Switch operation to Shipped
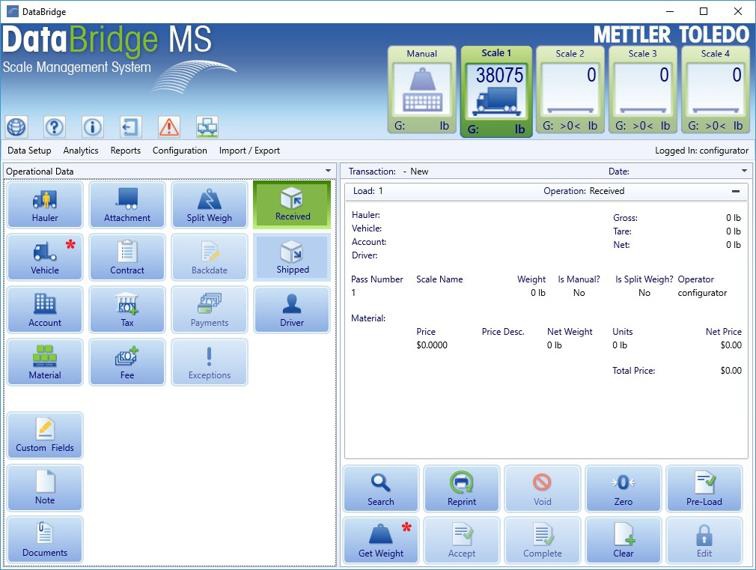Image resolution: width=756 pixels, height=570 pixels. click(292, 257)
